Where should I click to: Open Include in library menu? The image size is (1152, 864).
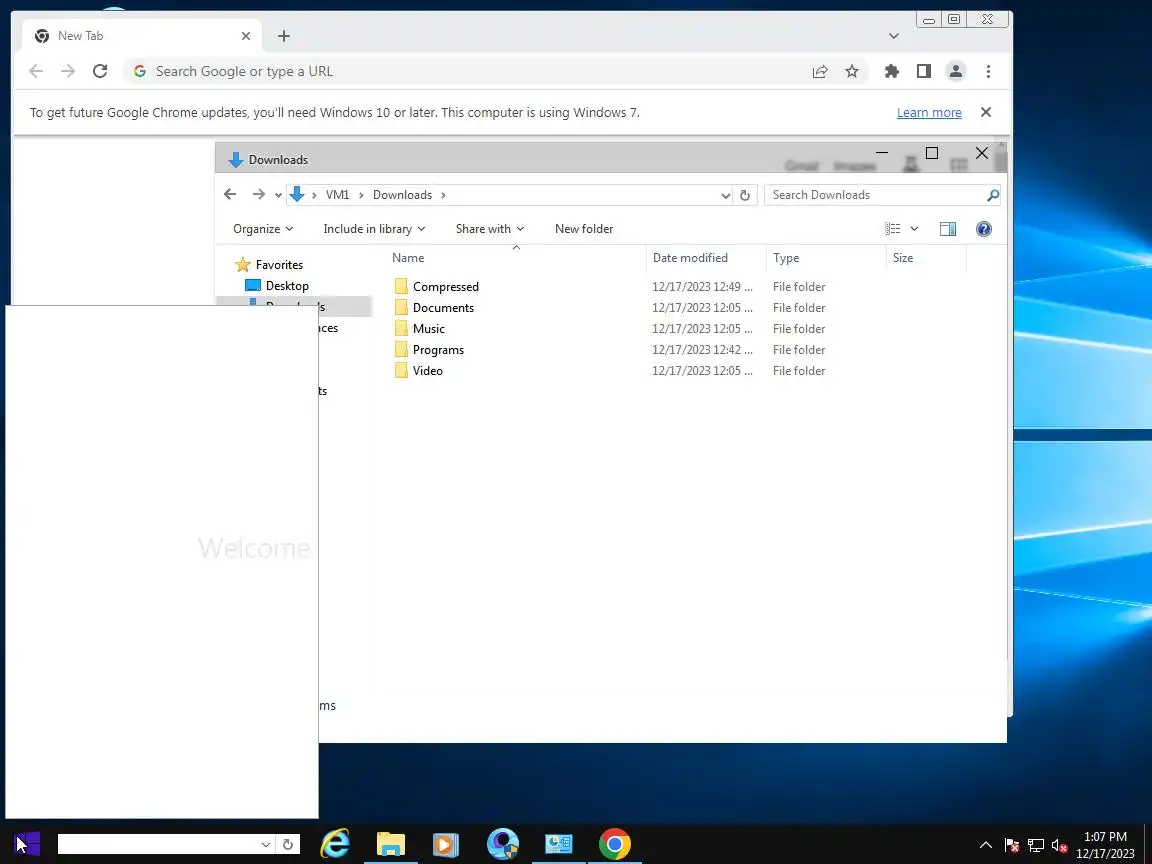click(x=374, y=228)
